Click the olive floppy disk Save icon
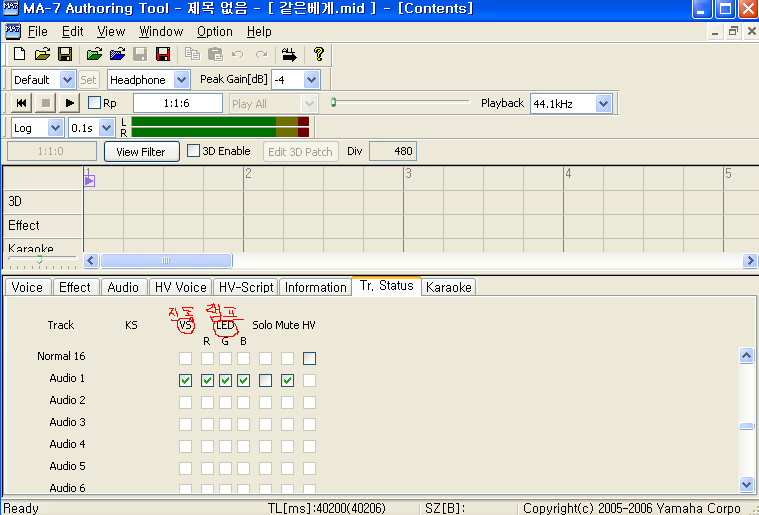The width and height of the screenshot is (759, 515). click(65, 54)
